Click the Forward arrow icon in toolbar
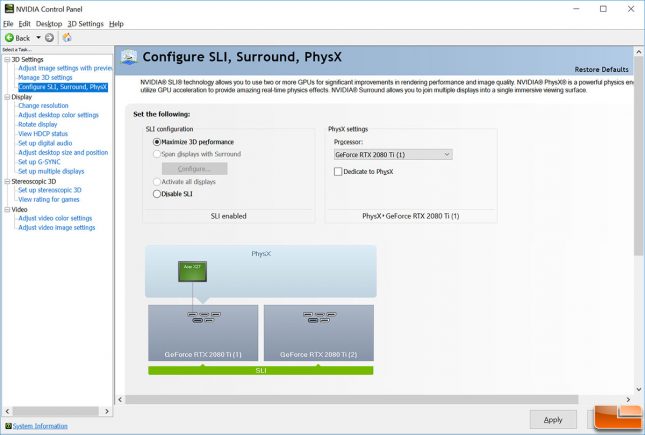645x435 pixels. click(x=49, y=38)
